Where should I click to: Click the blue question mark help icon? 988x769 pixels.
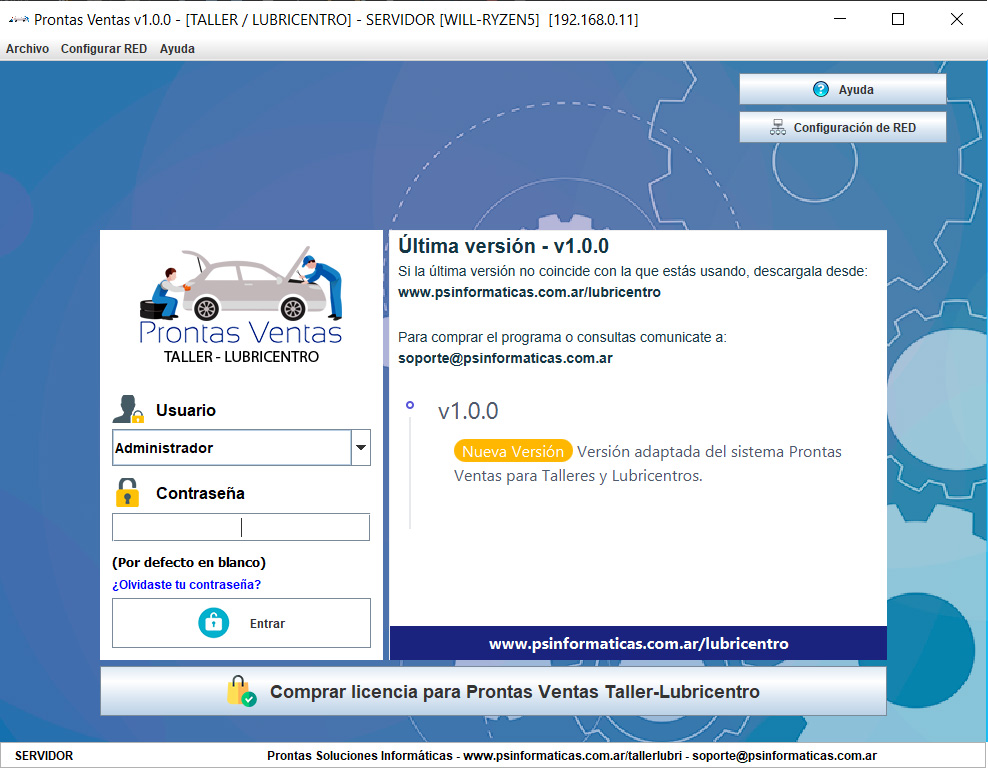coord(820,90)
